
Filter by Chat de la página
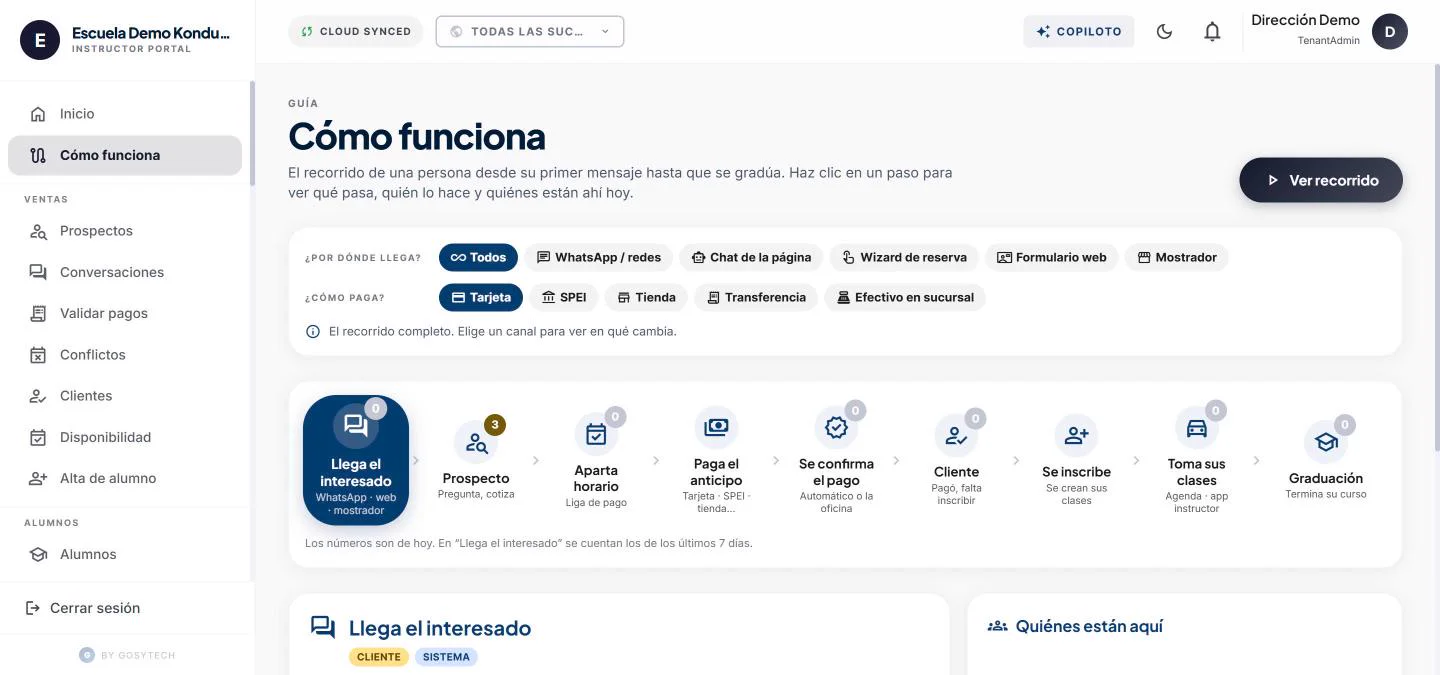(751, 257)
